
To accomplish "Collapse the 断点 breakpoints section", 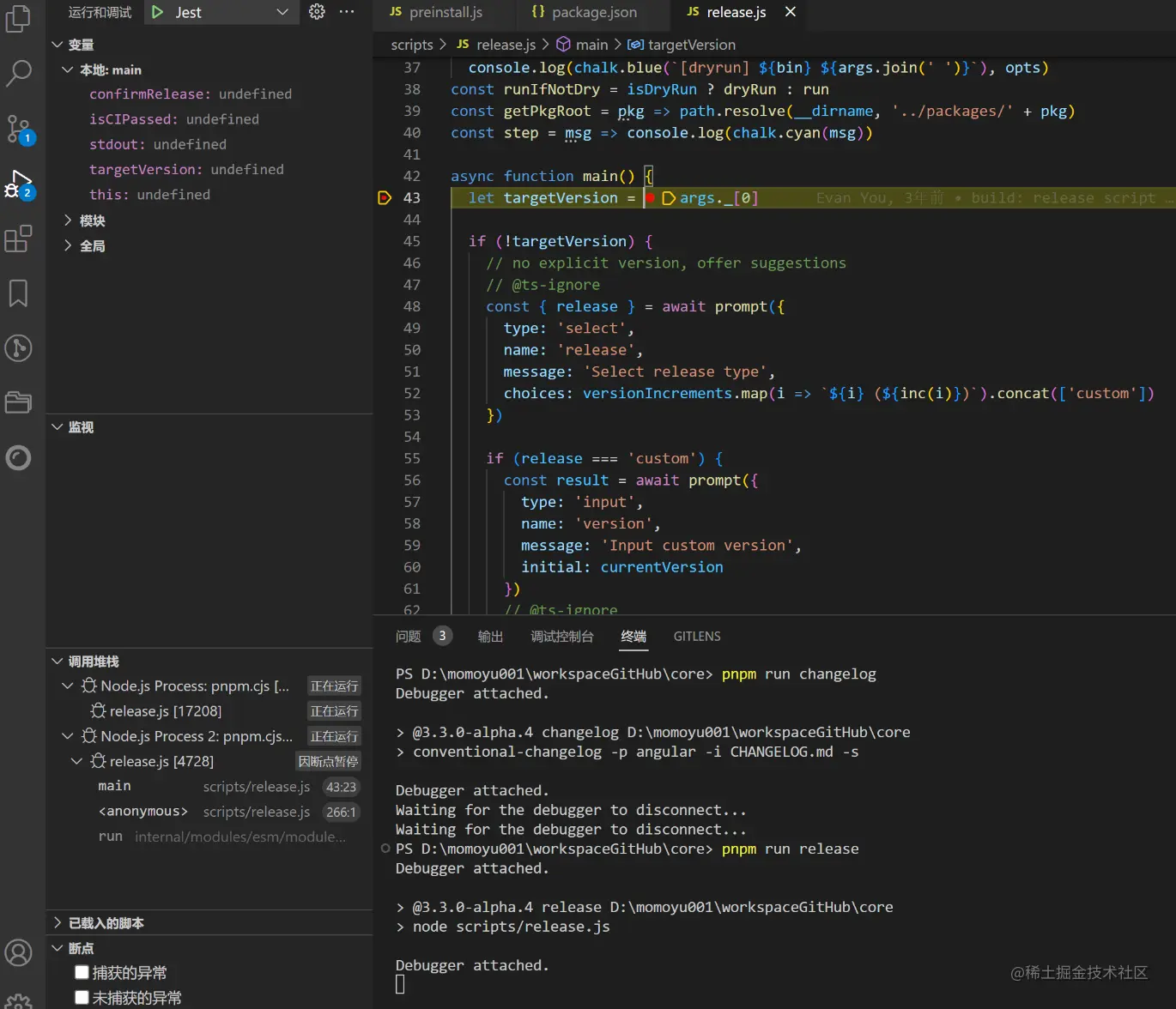I will pyautogui.click(x=58, y=948).
